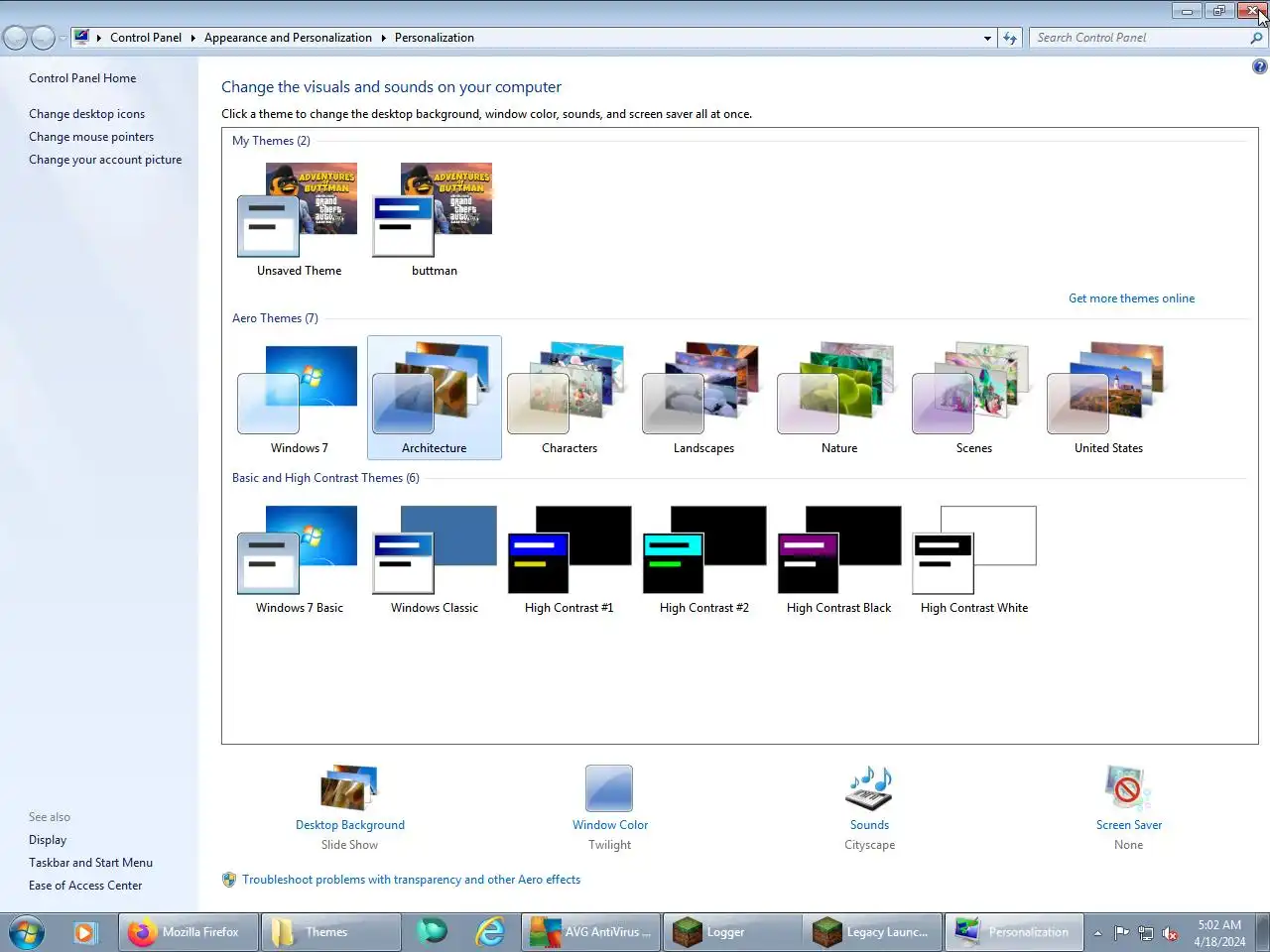Go to Control Panel Home

[x=82, y=78]
